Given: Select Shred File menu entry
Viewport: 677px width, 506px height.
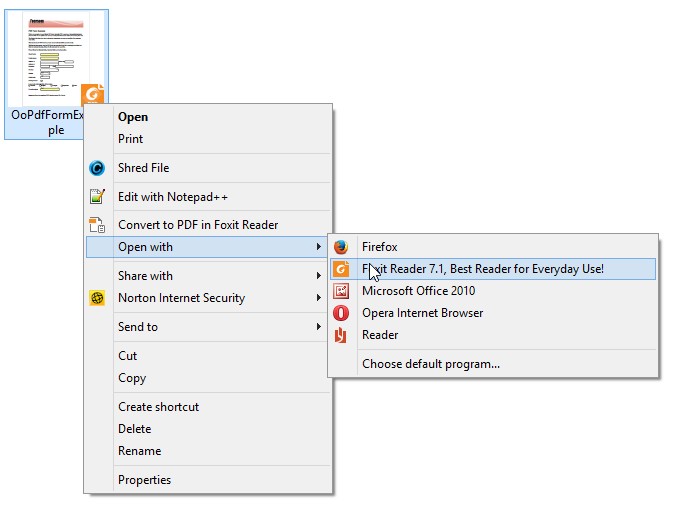Looking at the screenshot, I should click(x=209, y=168).
